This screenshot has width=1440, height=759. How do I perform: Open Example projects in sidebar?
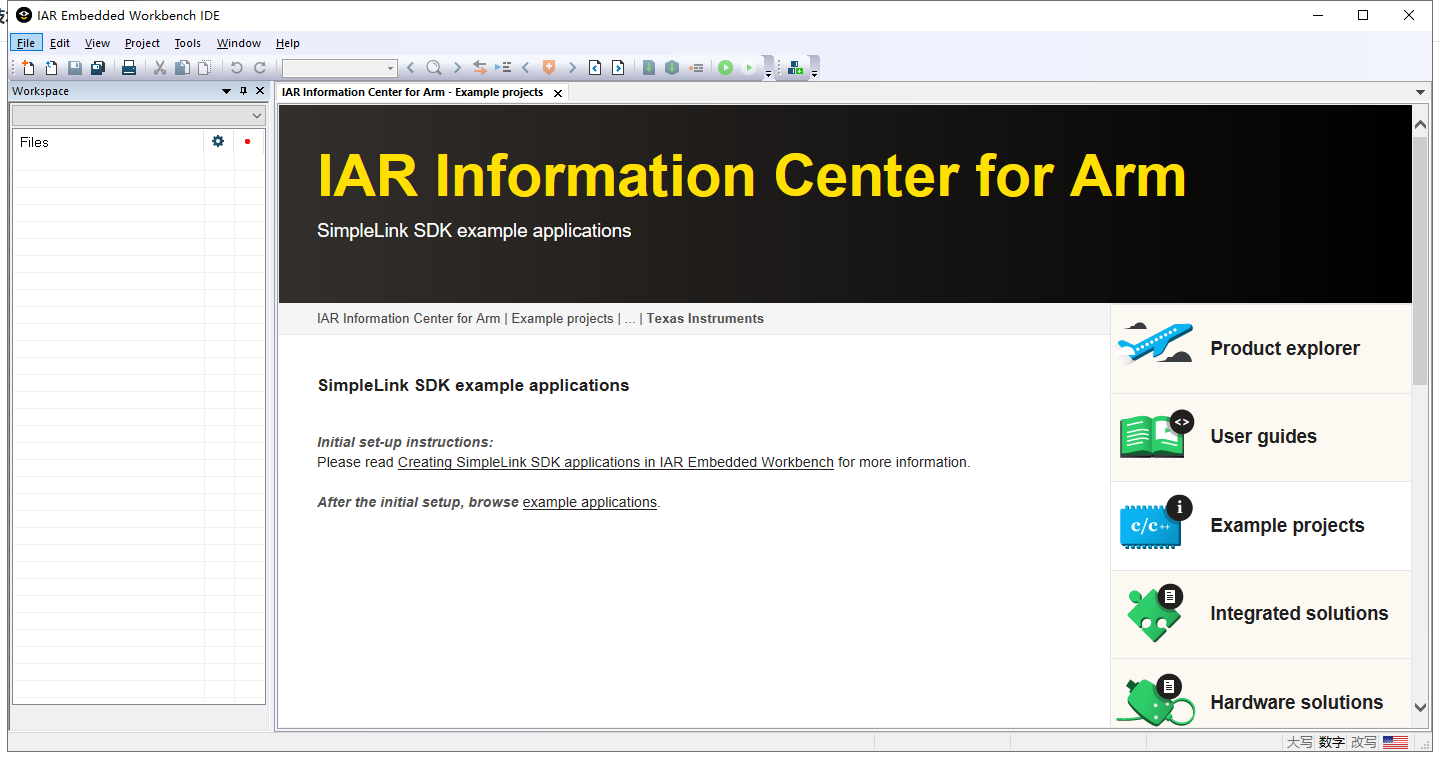[1261, 526]
